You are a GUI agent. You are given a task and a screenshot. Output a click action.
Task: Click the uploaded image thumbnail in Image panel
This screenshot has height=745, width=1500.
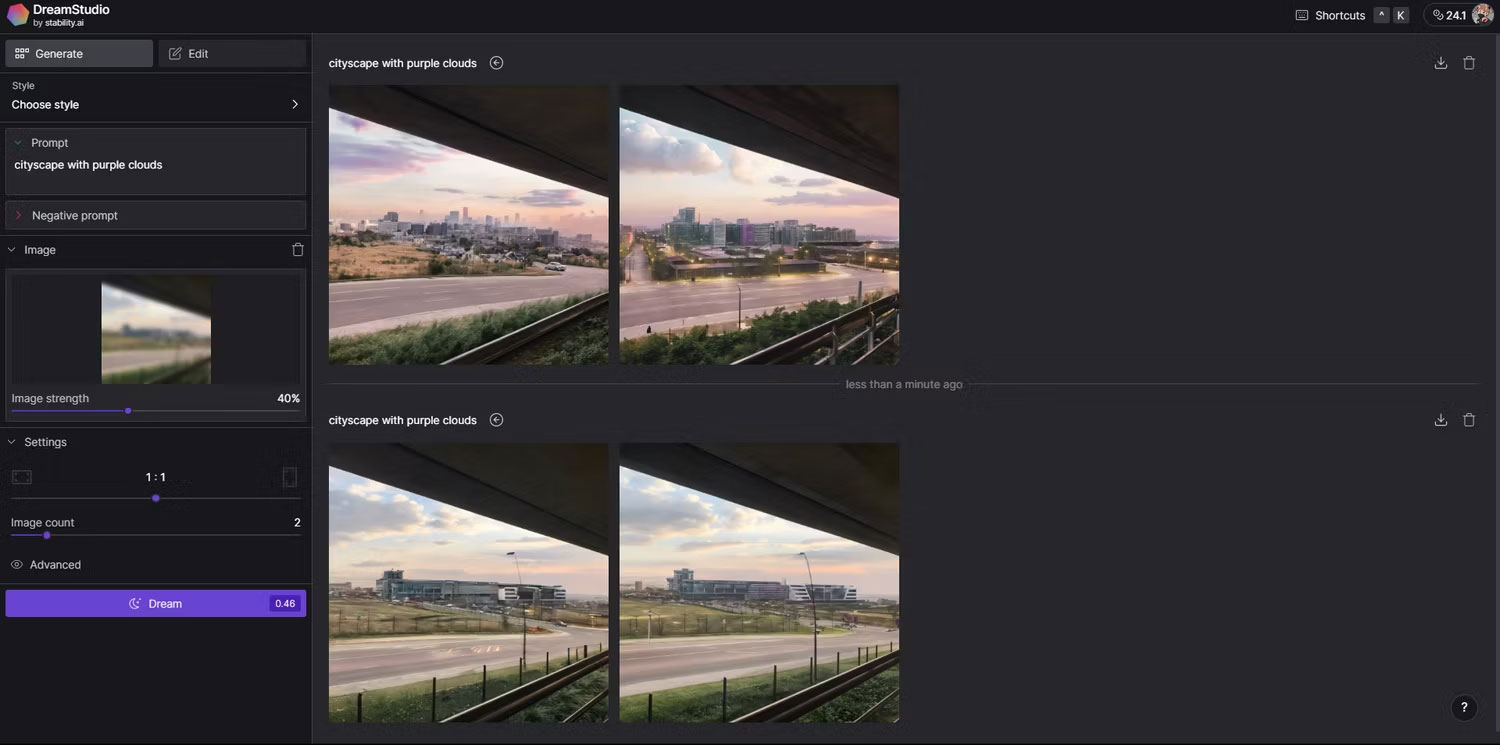point(155,330)
